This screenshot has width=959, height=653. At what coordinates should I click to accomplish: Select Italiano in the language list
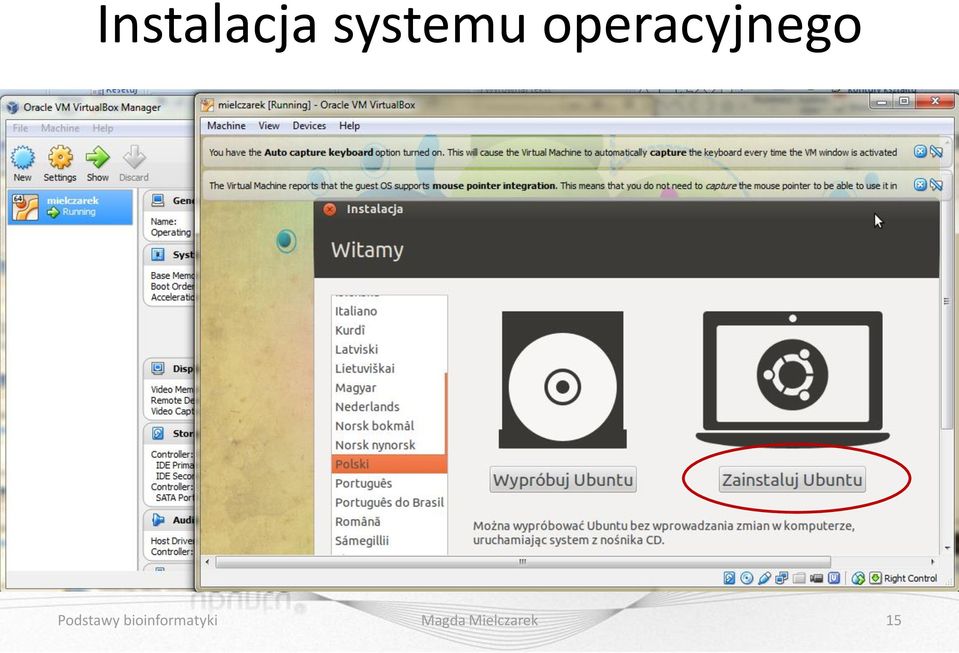point(389,311)
